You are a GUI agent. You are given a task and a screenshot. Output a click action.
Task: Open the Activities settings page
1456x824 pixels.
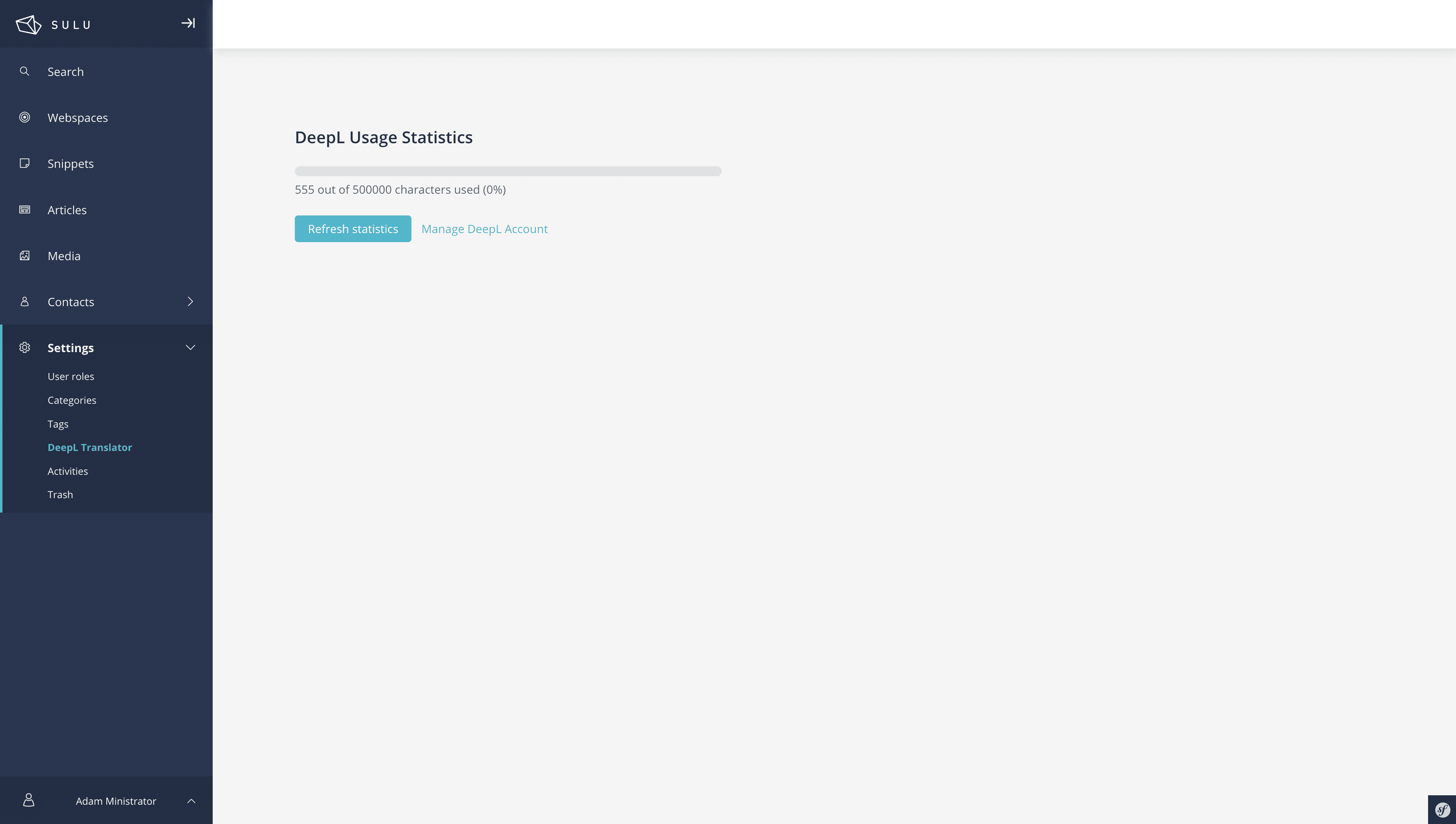click(67, 471)
